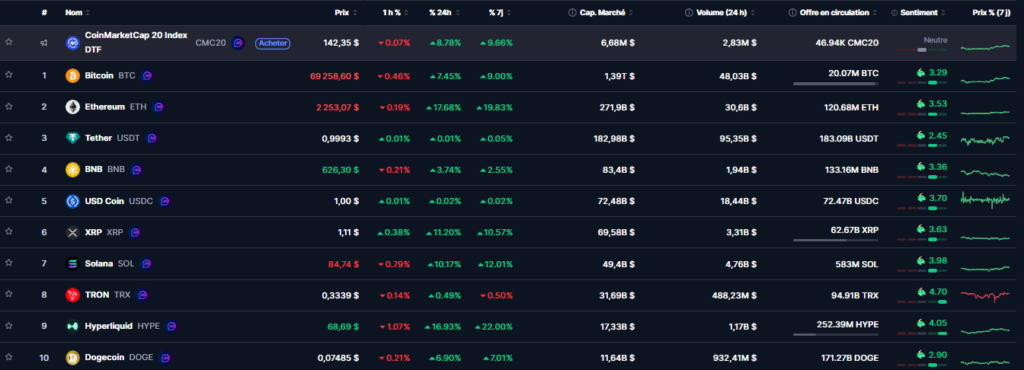Toggle the watchlist star for Ethereum
The height and width of the screenshot is (370, 1024).
(8, 106)
